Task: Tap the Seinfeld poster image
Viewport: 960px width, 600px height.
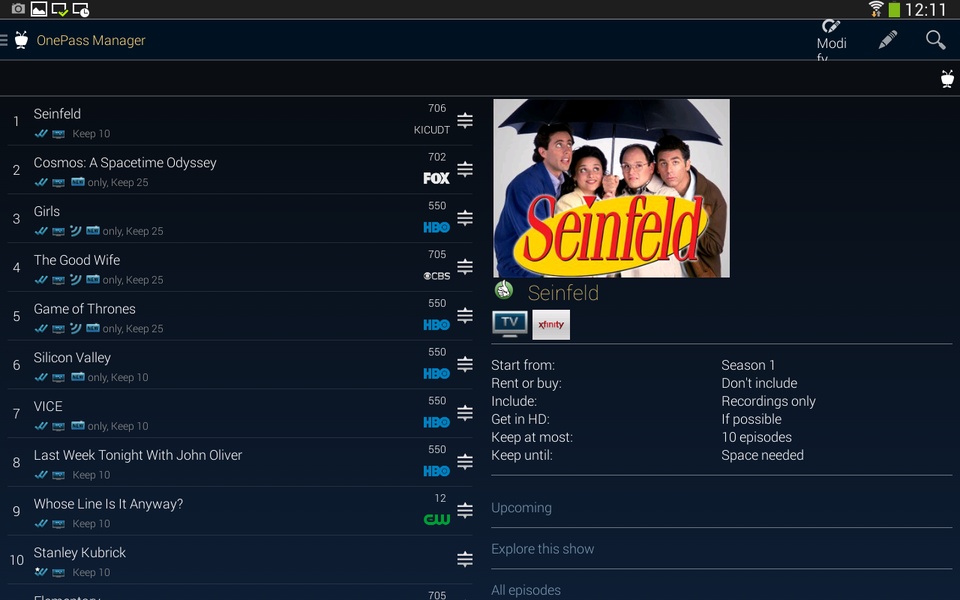Action: (x=611, y=188)
